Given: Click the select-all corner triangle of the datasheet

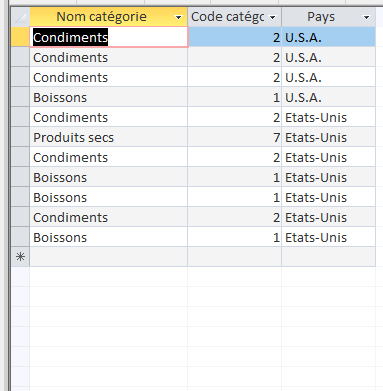Looking at the screenshot, I should (20, 17).
